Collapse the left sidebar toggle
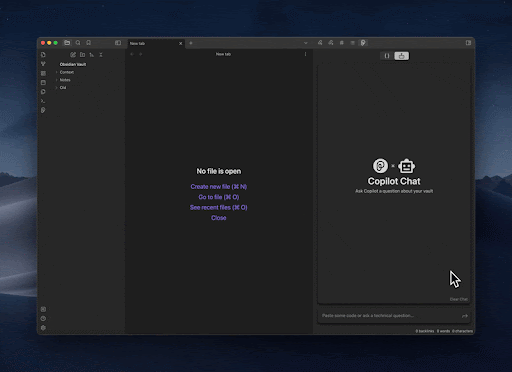Image resolution: width=512 pixels, height=372 pixels. tap(118, 43)
